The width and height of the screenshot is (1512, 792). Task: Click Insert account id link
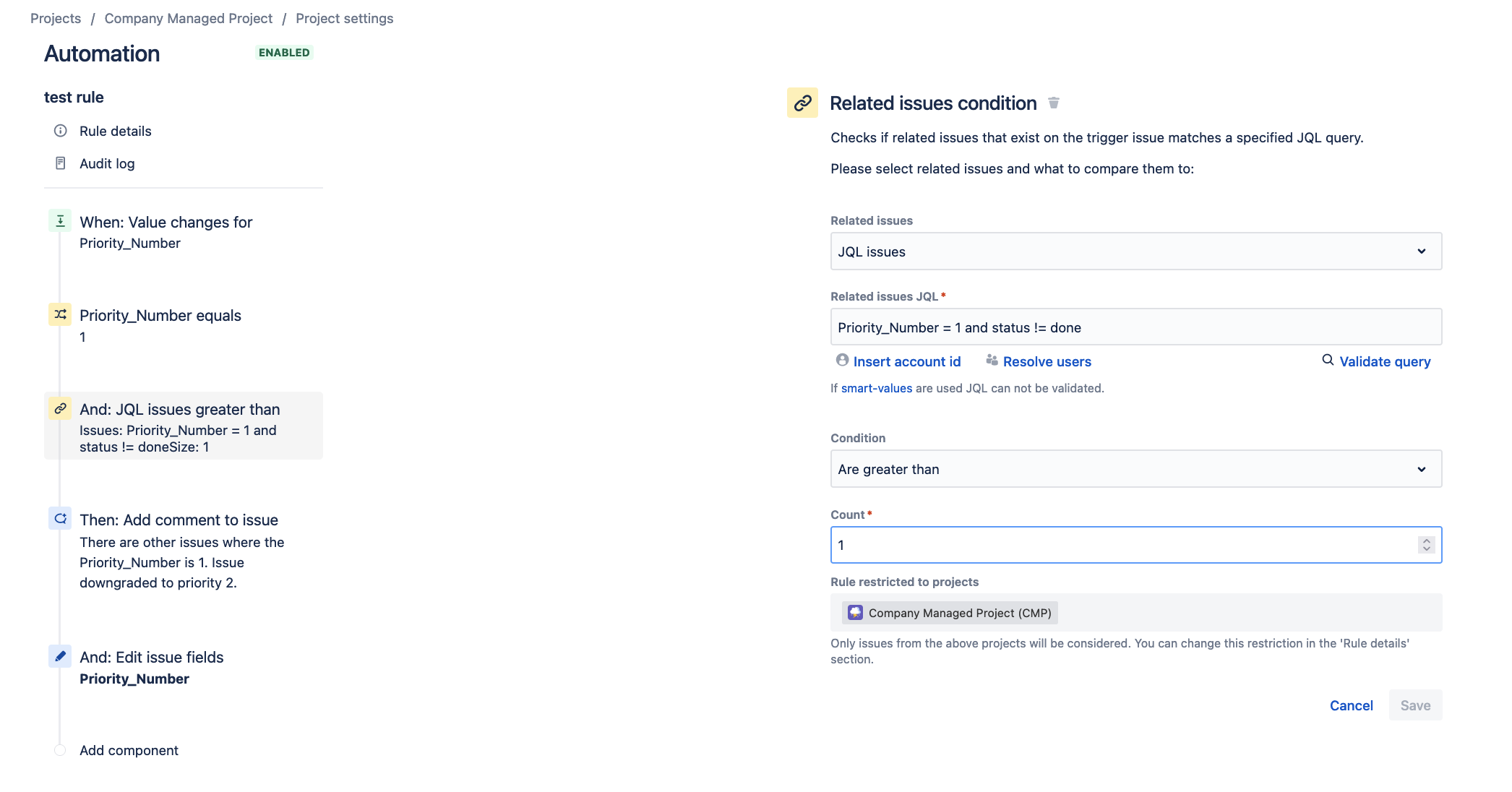(906, 361)
